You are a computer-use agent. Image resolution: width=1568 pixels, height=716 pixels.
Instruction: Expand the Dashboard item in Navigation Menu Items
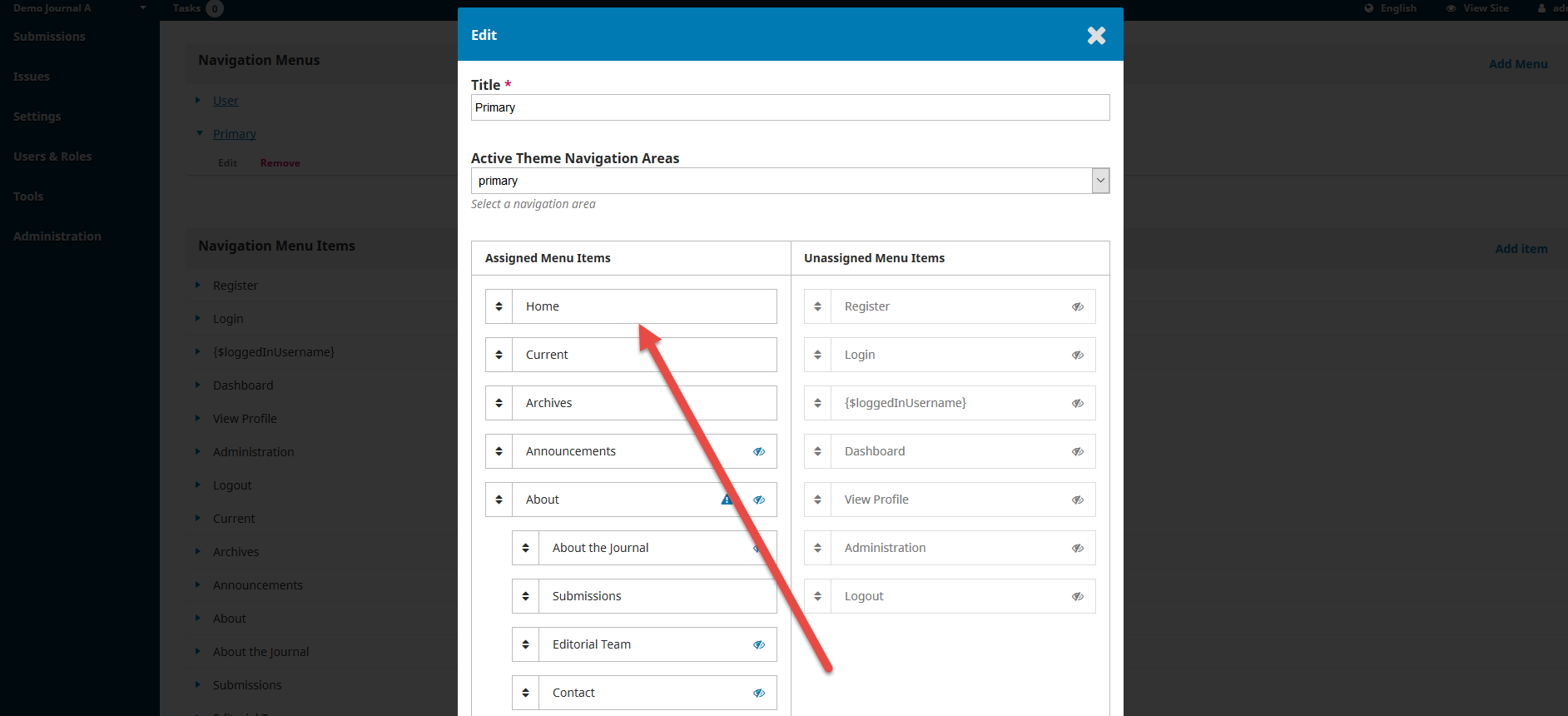pyautogui.click(x=198, y=385)
